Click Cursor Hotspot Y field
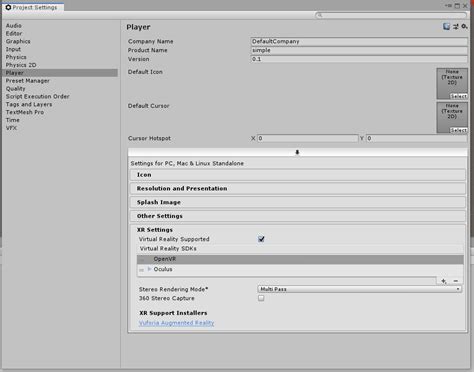Image resolution: width=474 pixels, height=372 pixels. [x=417, y=138]
